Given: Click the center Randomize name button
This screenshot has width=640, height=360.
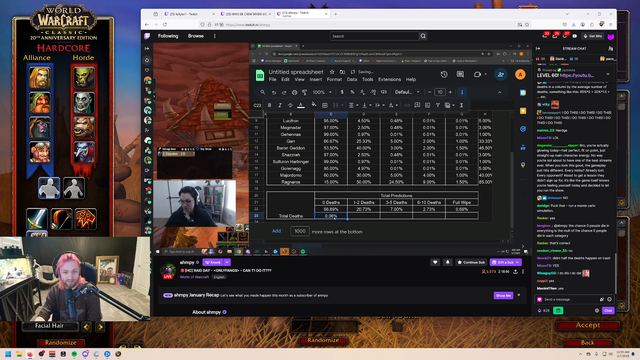Looking at the screenshot, I should (323, 340).
